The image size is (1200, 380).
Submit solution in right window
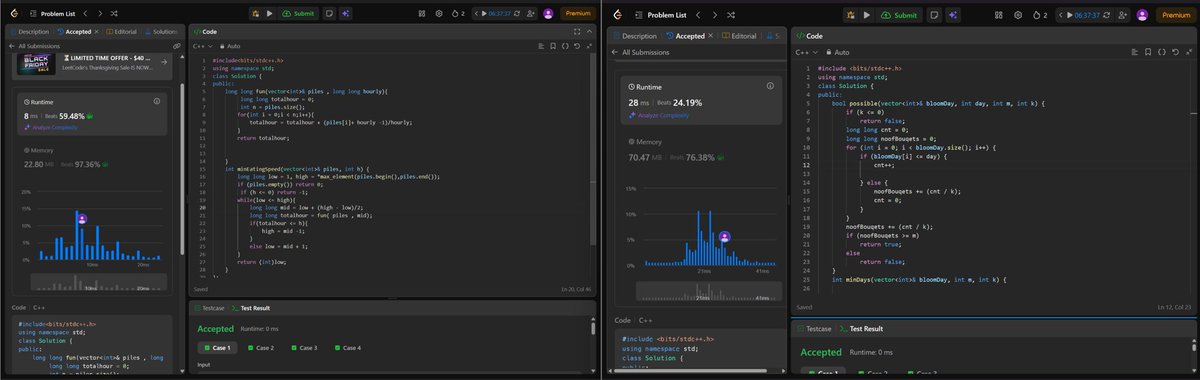coord(899,15)
